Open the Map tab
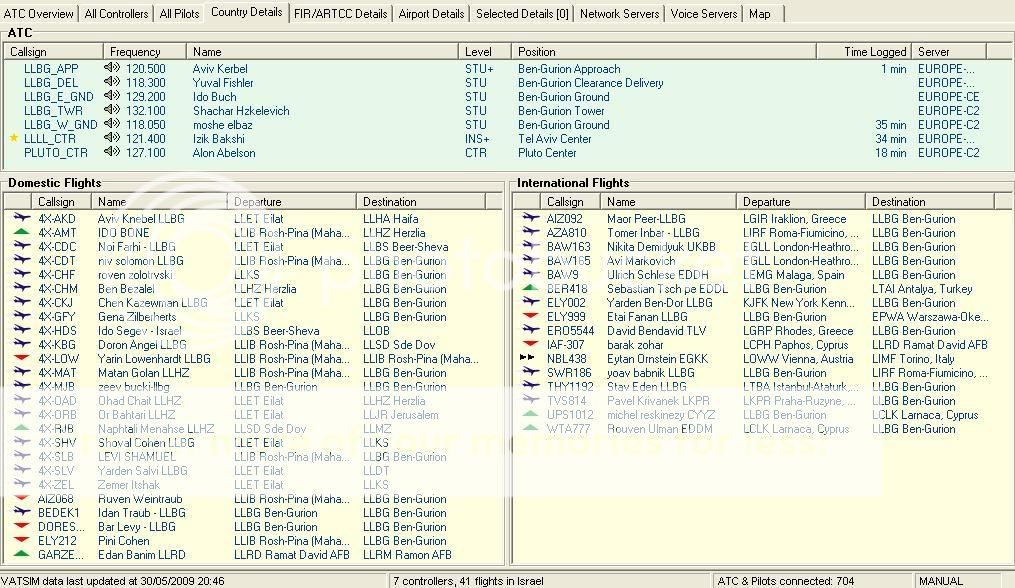1015x588 pixels. (x=760, y=14)
